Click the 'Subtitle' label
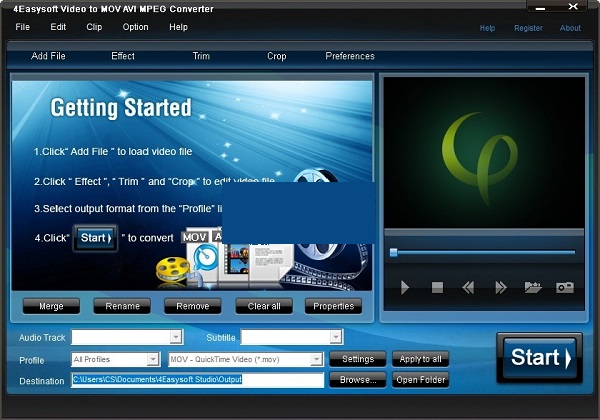 [221, 338]
